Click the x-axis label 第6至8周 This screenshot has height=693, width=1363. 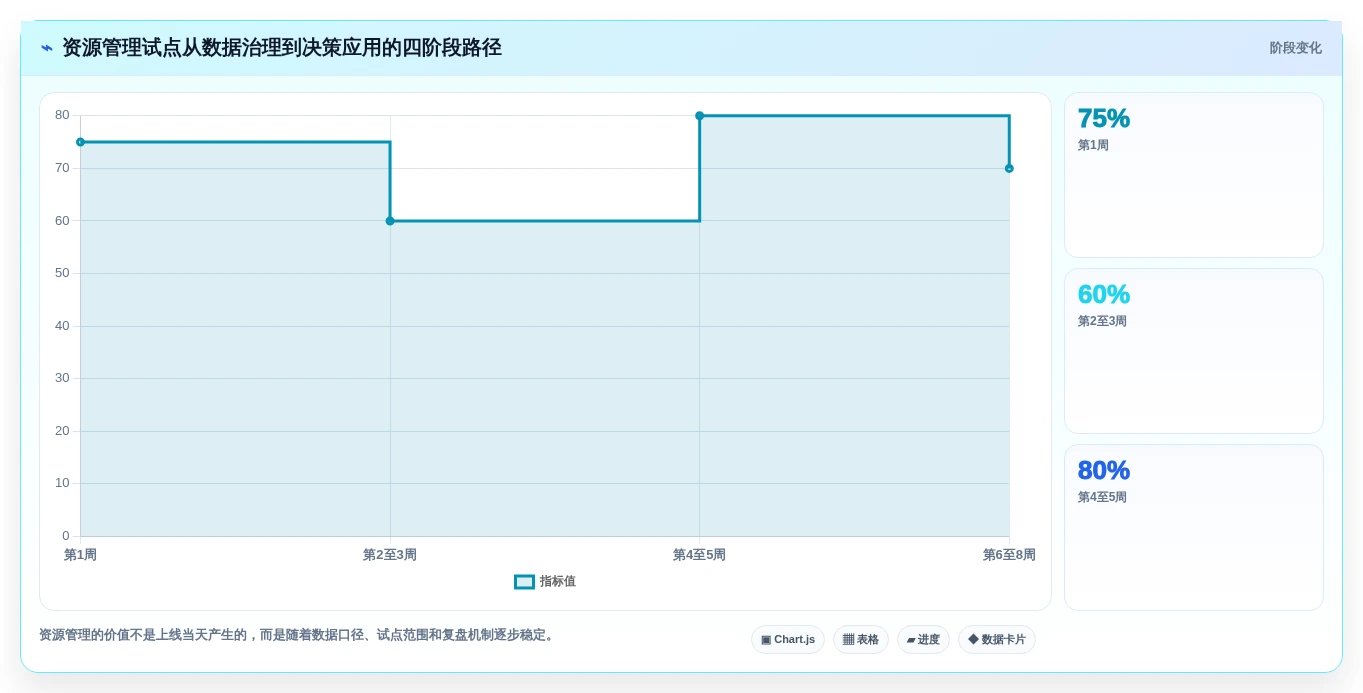pyautogui.click(x=1009, y=555)
